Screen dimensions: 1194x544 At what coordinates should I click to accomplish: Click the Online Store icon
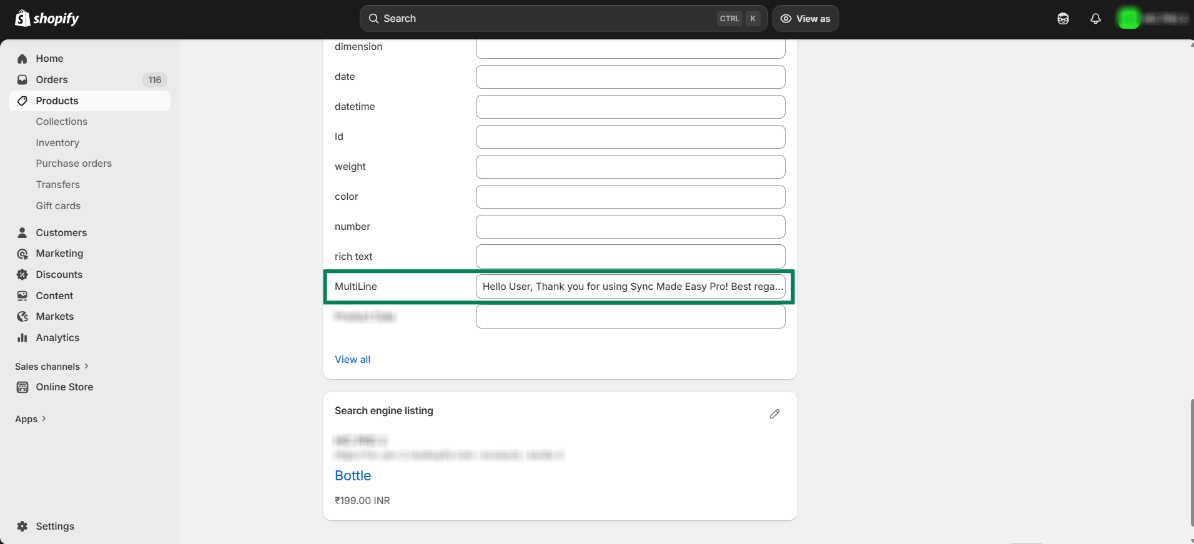point(22,388)
